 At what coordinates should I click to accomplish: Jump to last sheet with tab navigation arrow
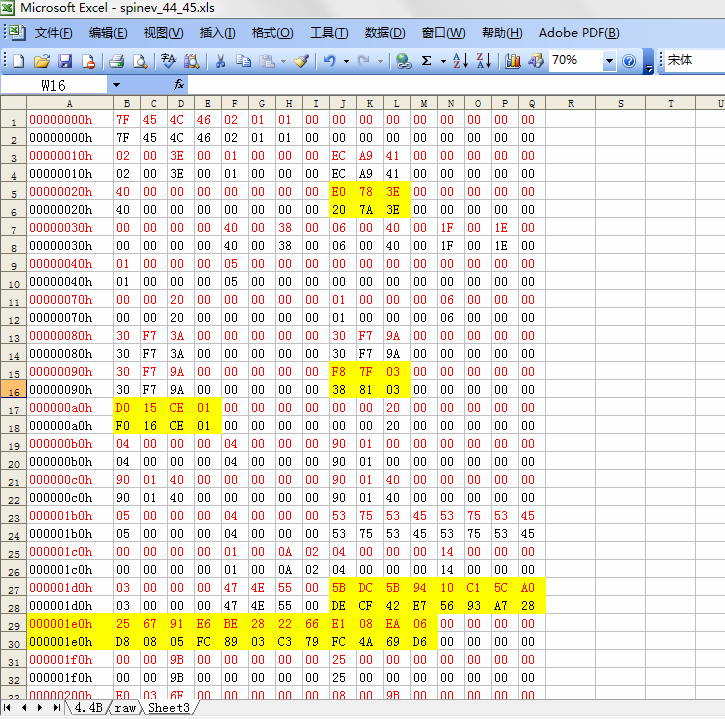click(x=56, y=707)
